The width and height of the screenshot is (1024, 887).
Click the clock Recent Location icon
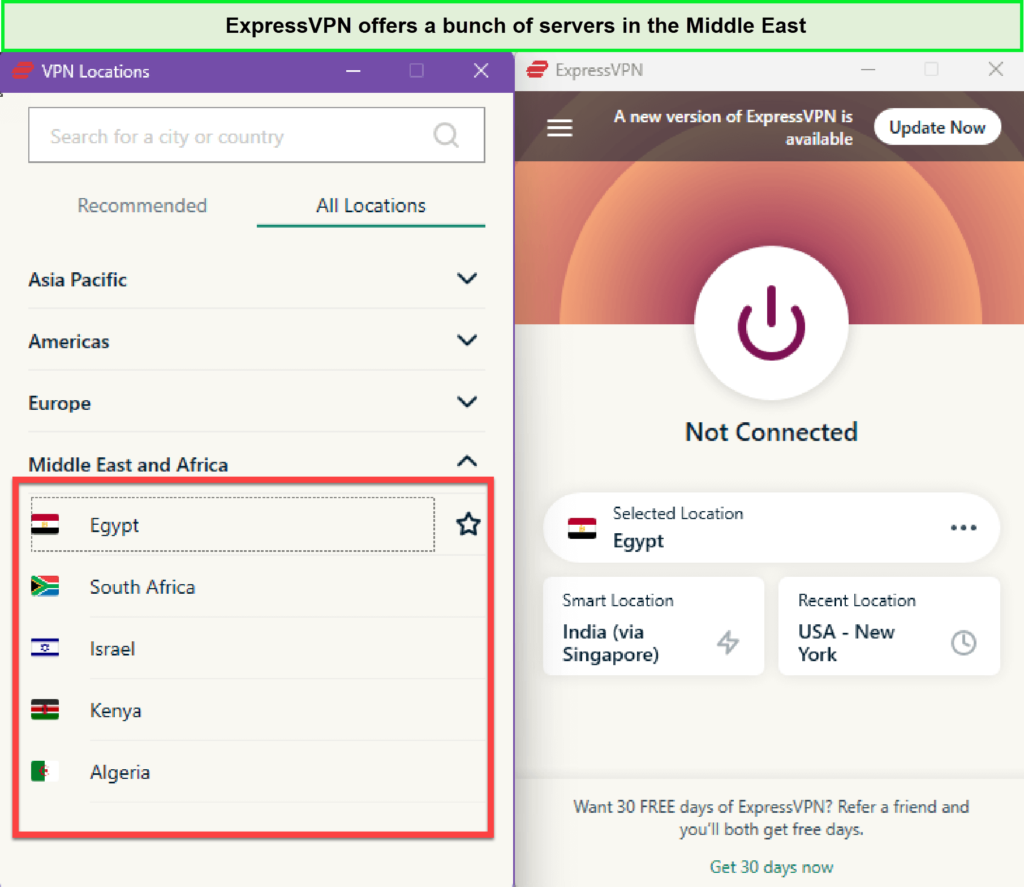(x=963, y=643)
